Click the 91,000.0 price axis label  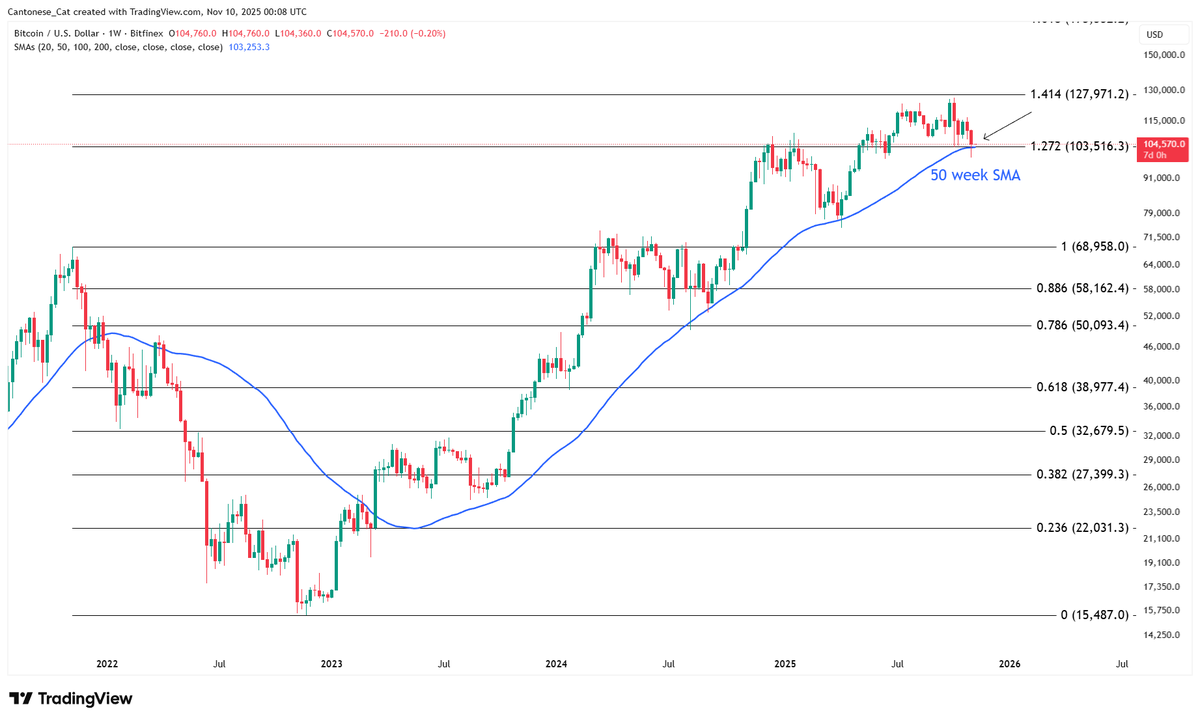point(1163,178)
